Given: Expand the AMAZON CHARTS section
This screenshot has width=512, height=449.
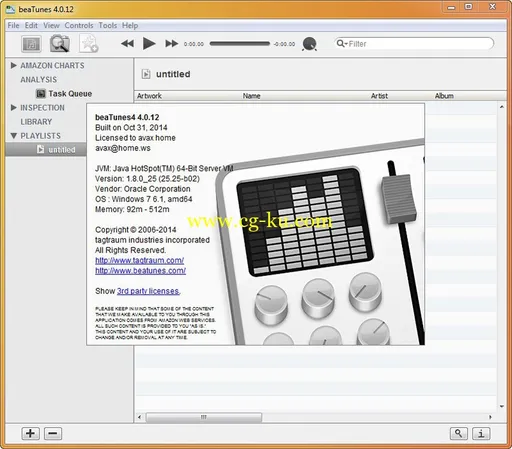Looking at the screenshot, I should 14,65.
